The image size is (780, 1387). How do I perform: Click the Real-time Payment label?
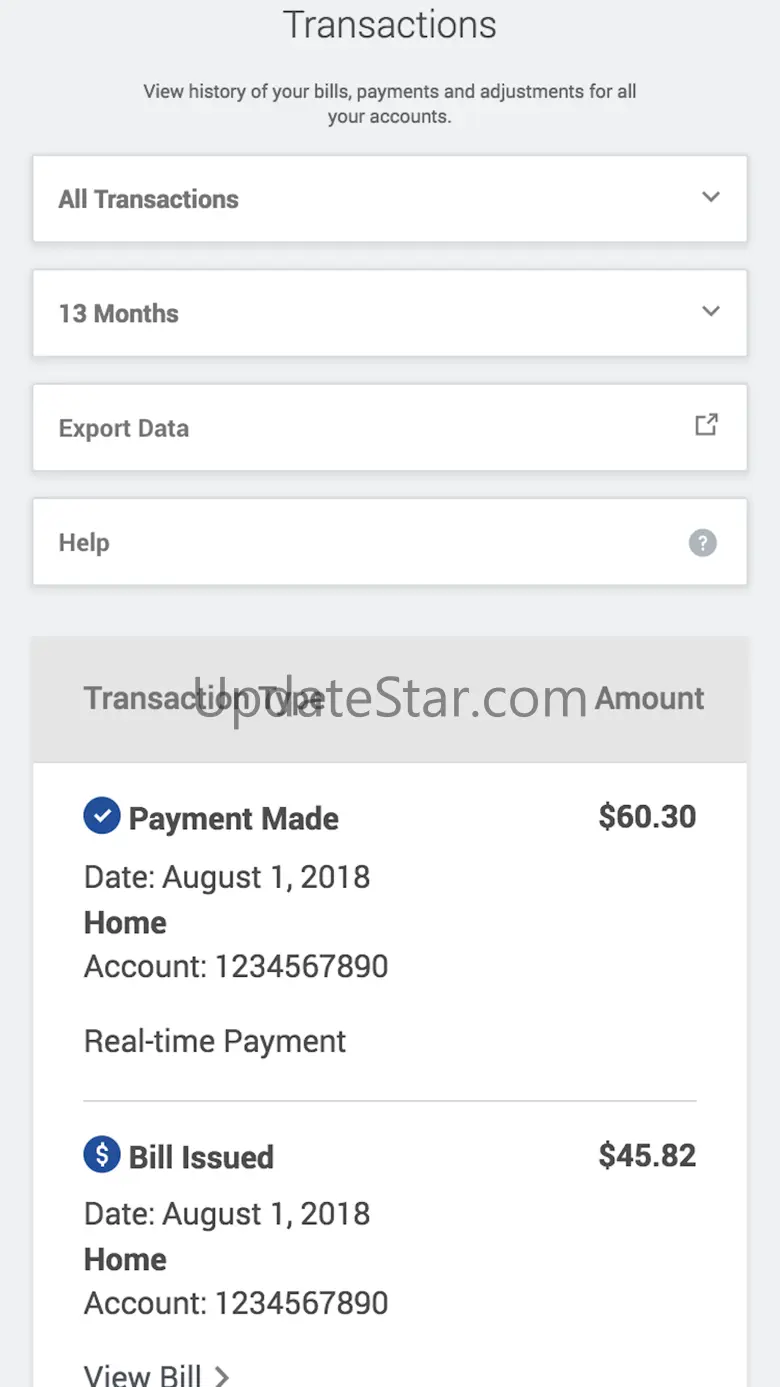215,1041
